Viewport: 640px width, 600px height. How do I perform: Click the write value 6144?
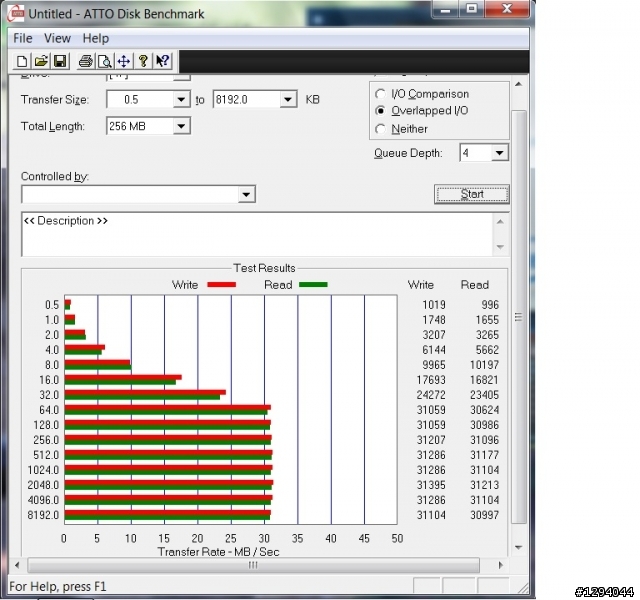(434, 350)
